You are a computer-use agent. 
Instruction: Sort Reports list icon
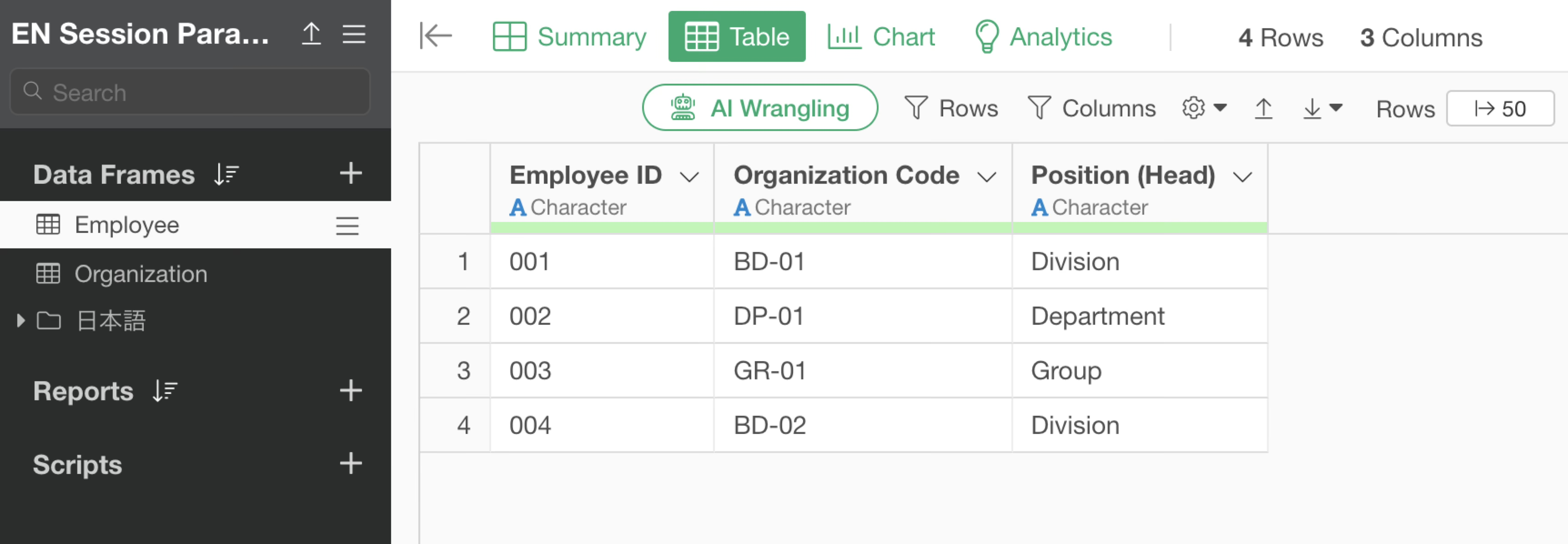(x=165, y=391)
